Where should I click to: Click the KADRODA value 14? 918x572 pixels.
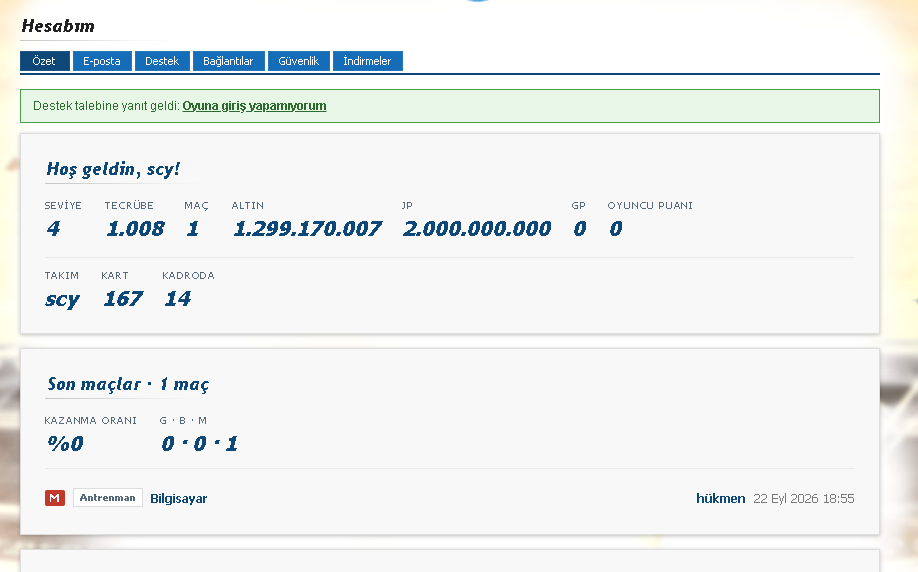point(177,299)
